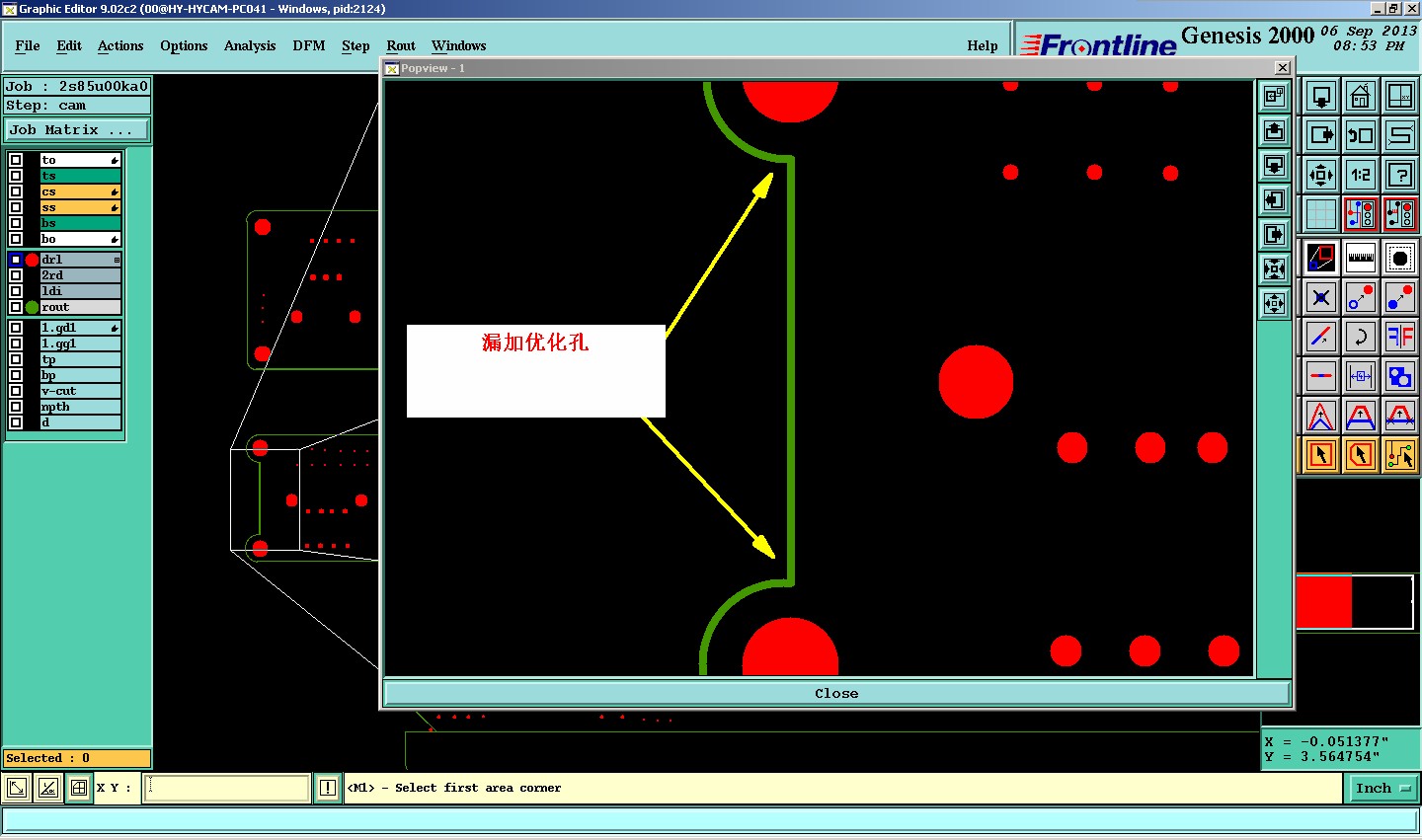Select the black red-blue squares feature icon

pyautogui.click(x=1321, y=258)
